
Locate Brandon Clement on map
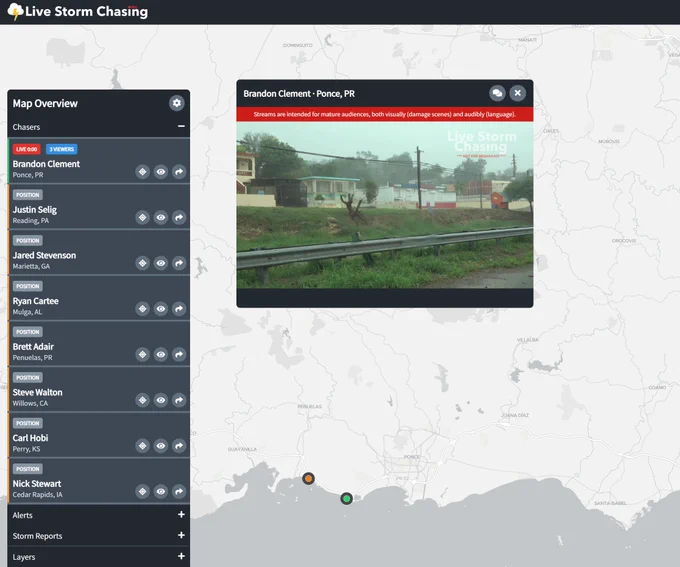click(x=142, y=172)
